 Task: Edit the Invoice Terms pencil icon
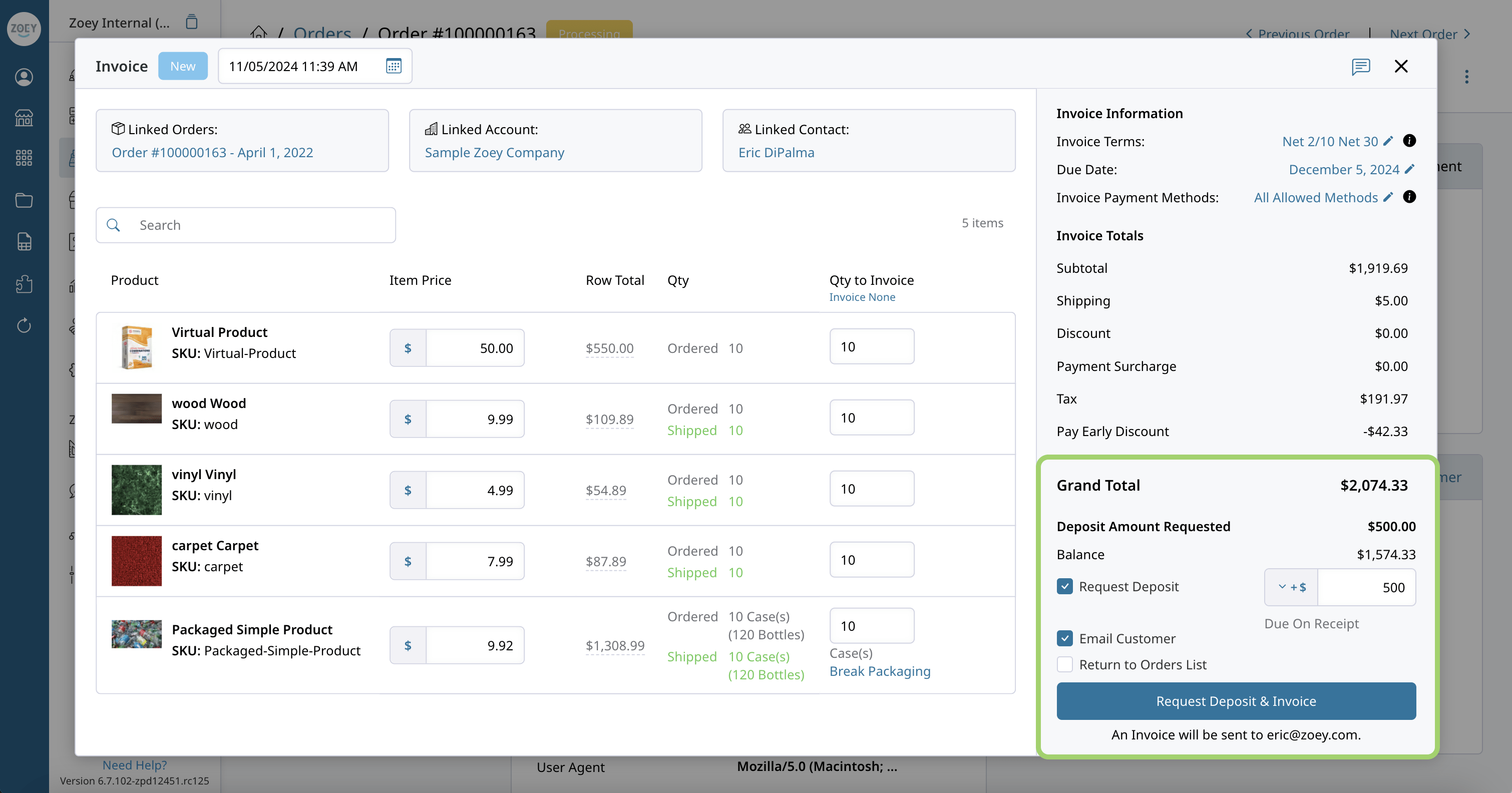click(1387, 142)
